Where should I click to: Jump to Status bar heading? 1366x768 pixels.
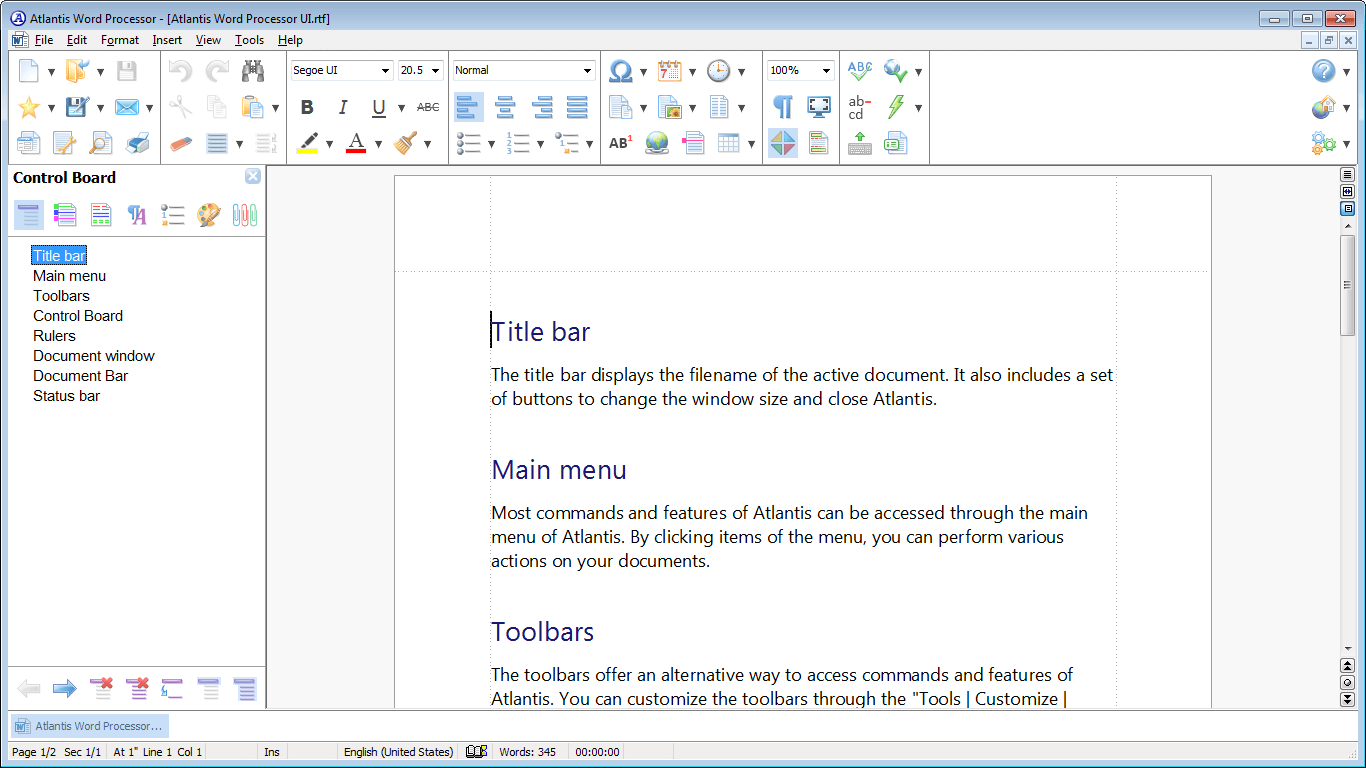point(66,396)
